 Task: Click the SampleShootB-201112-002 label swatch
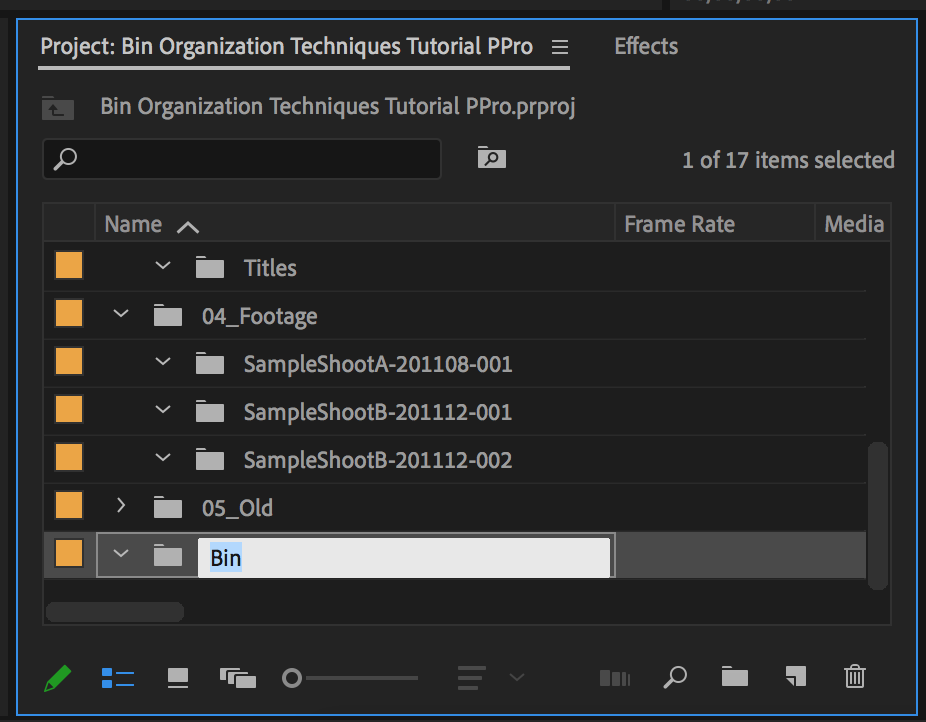[69, 458]
